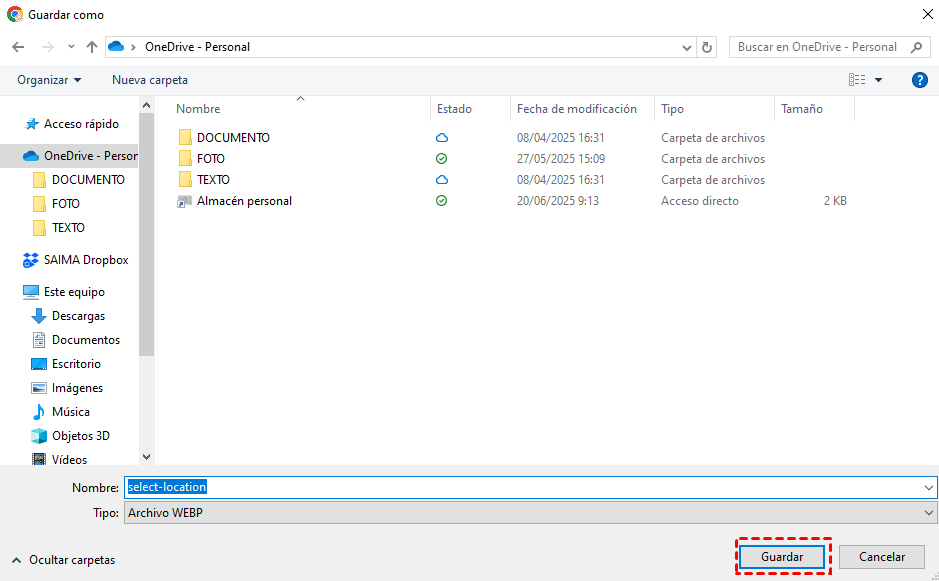Click sidebar scrollbar down arrow
939x581 pixels.
[147, 456]
